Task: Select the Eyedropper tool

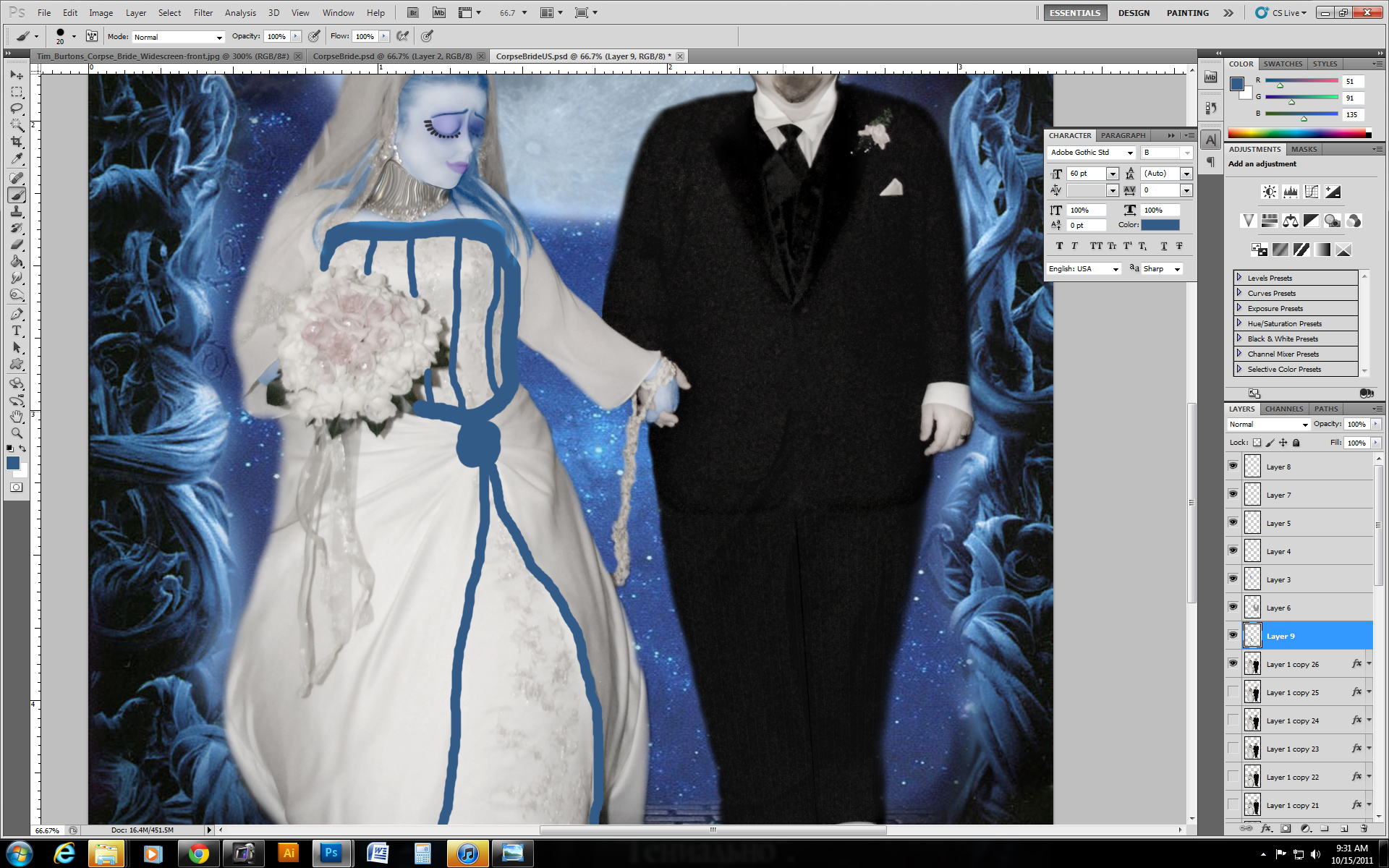Action: point(17,159)
